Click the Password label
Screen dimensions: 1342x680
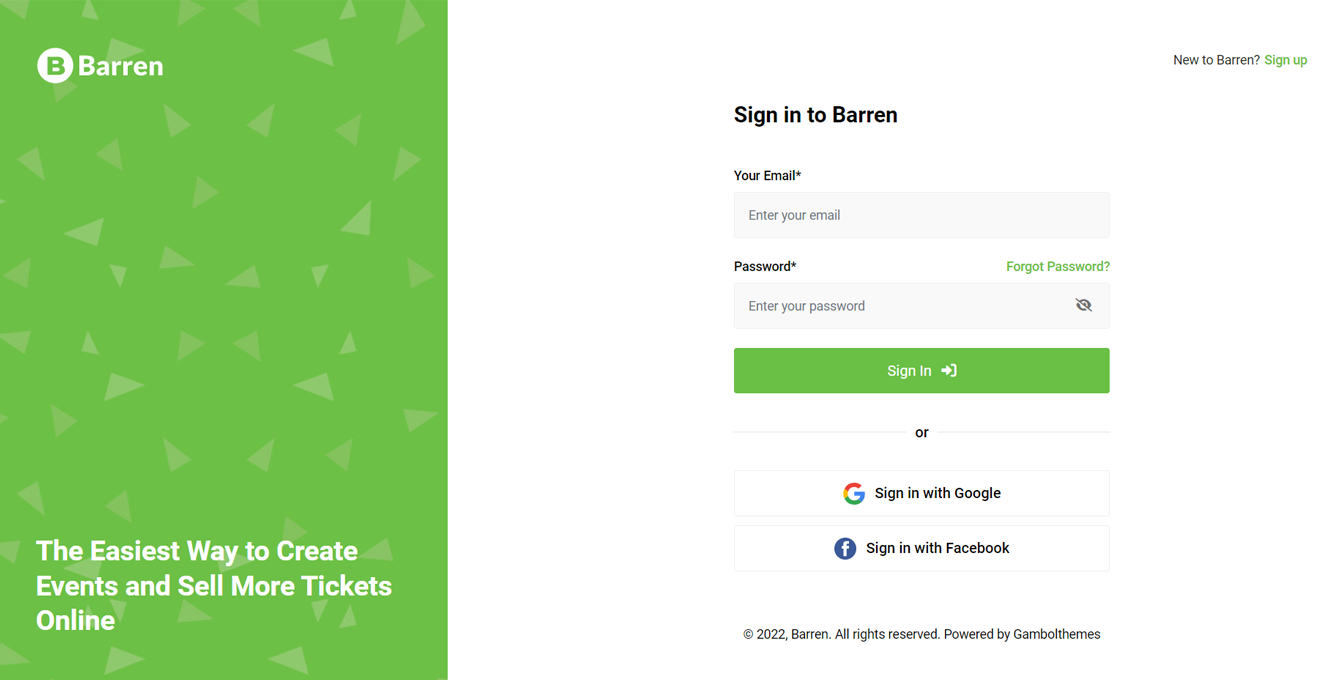pos(765,267)
